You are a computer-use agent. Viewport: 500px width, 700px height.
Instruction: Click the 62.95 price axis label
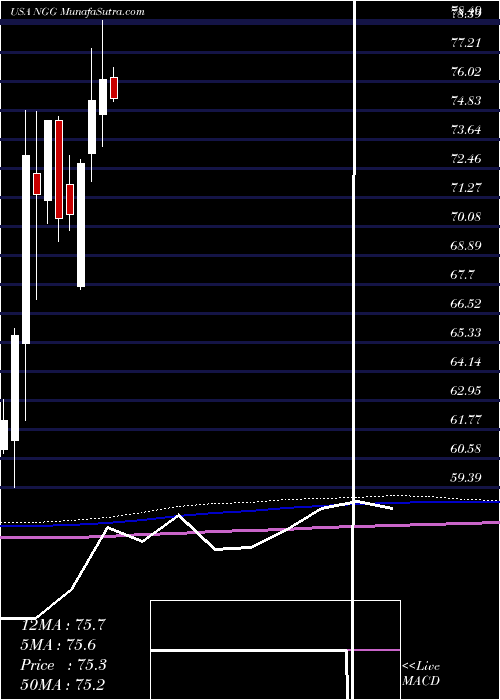click(466, 391)
